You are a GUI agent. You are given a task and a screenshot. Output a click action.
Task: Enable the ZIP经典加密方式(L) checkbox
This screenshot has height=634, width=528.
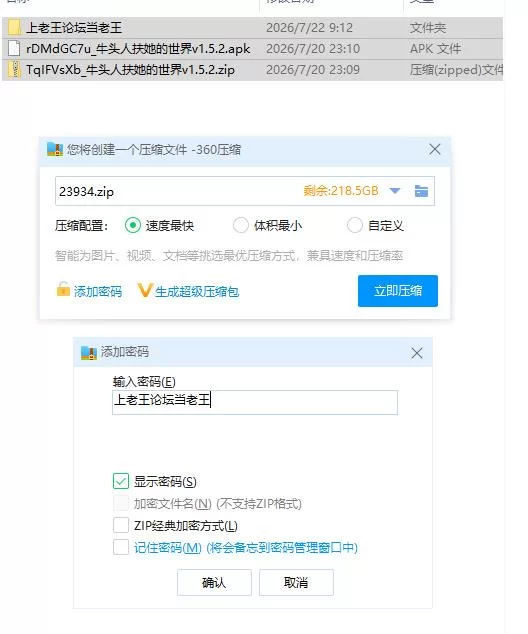pyautogui.click(x=121, y=525)
